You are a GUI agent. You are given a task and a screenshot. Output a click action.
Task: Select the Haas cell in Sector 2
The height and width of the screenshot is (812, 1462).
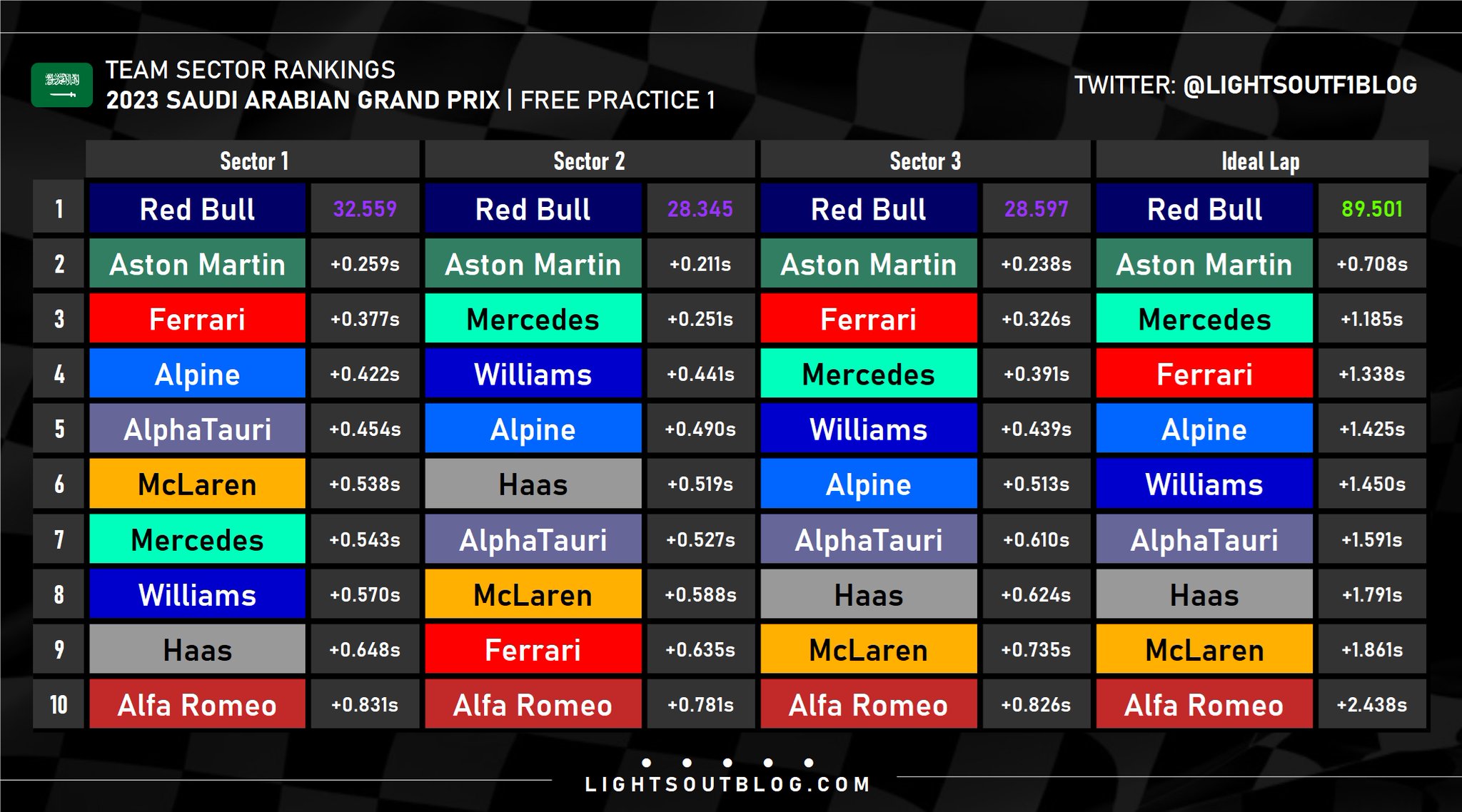[x=533, y=484]
